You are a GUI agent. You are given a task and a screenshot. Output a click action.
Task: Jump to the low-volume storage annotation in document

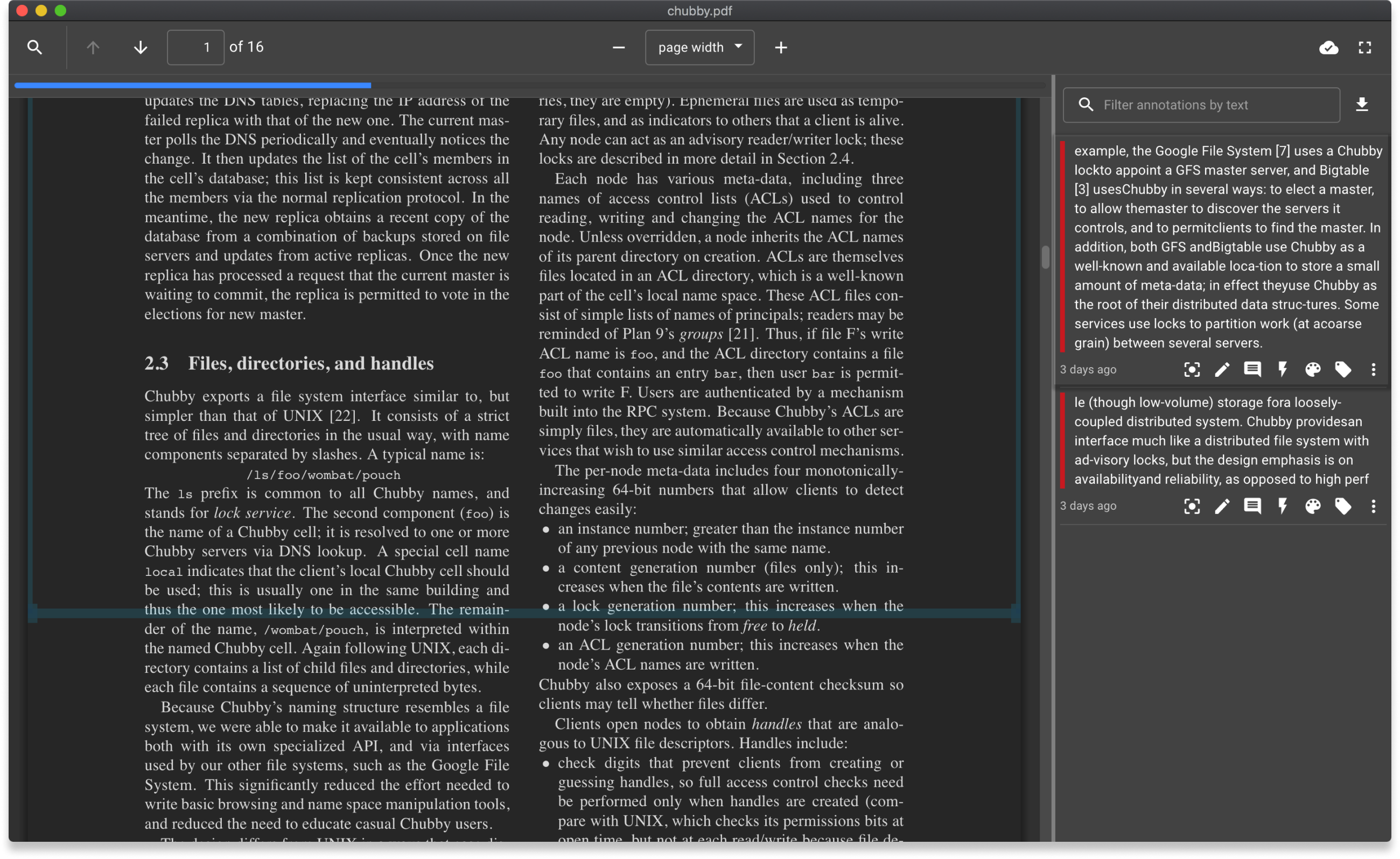[1192, 505]
